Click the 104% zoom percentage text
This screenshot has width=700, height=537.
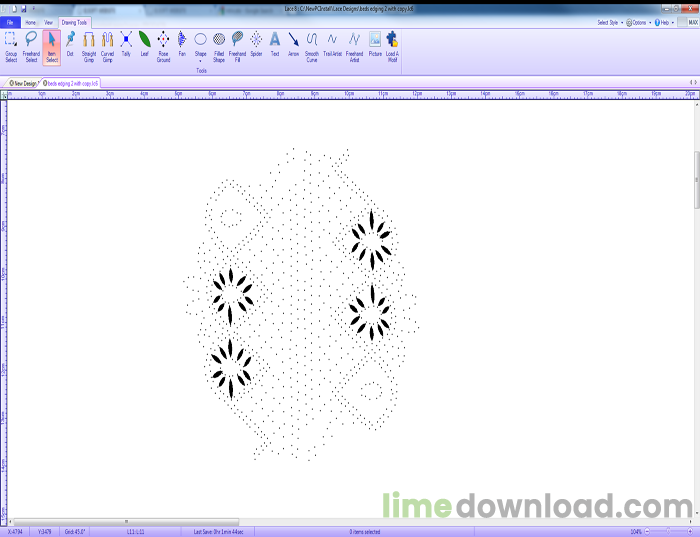[x=636, y=532]
